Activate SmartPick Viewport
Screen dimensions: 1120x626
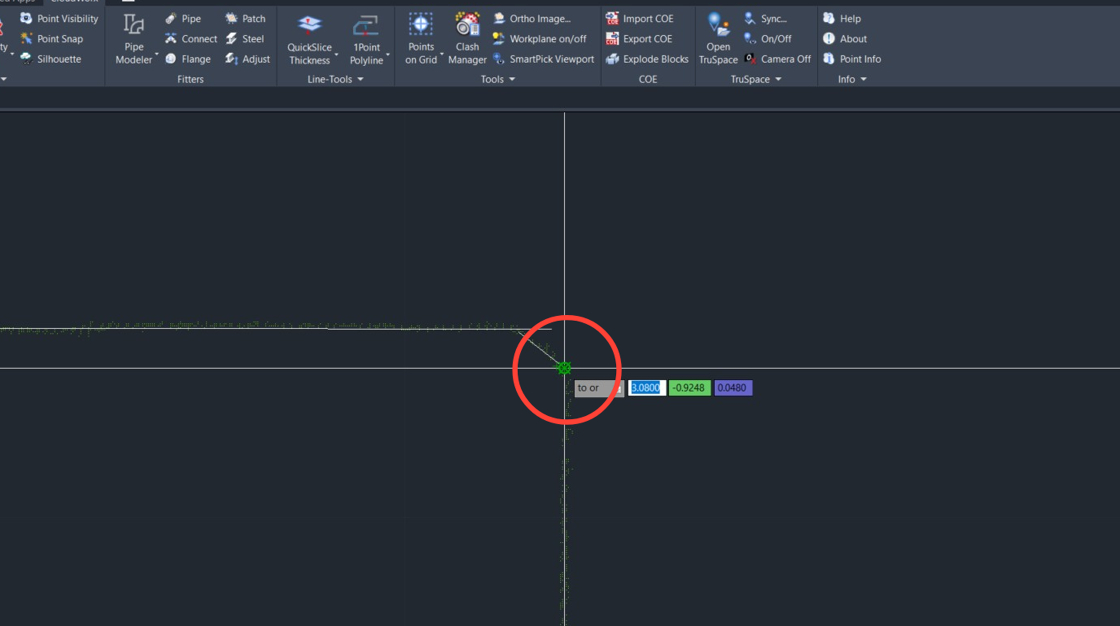(x=543, y=59)
